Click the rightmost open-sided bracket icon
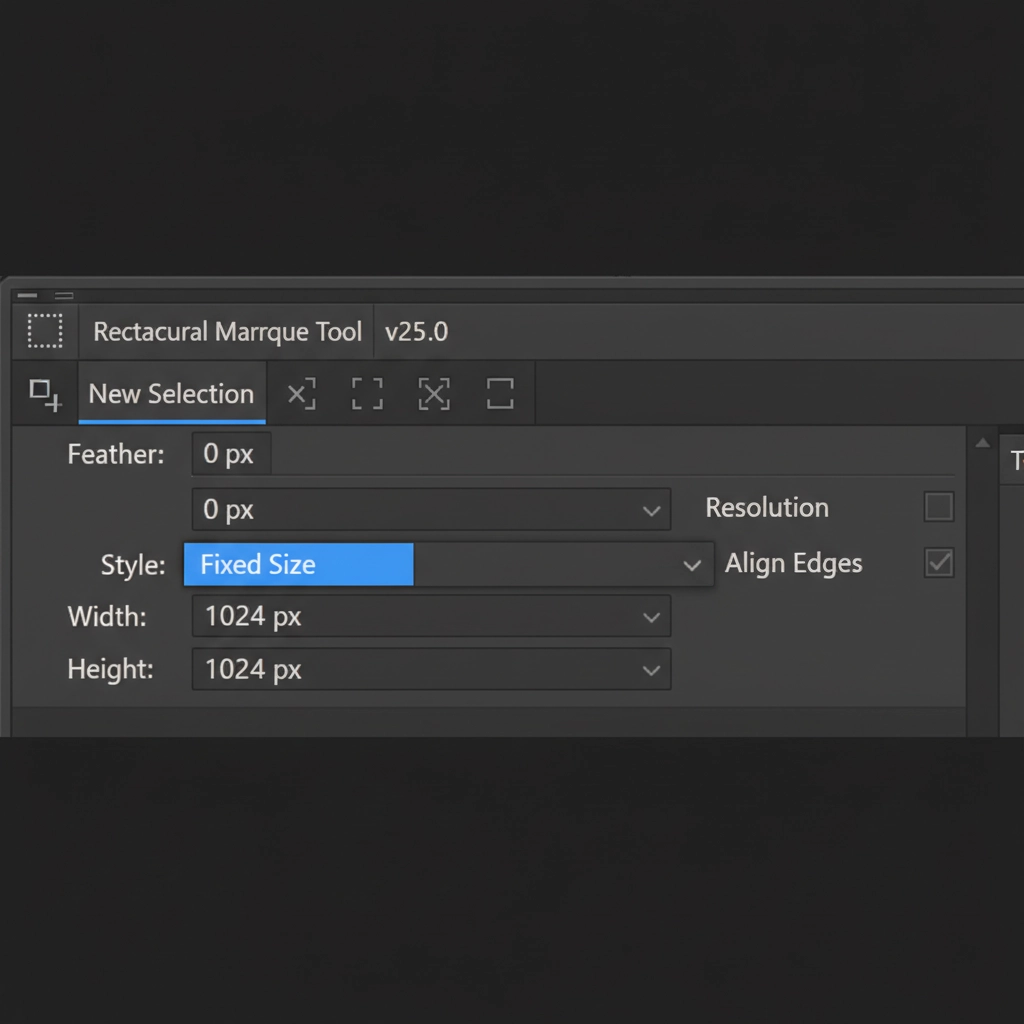 click(500, 394)
